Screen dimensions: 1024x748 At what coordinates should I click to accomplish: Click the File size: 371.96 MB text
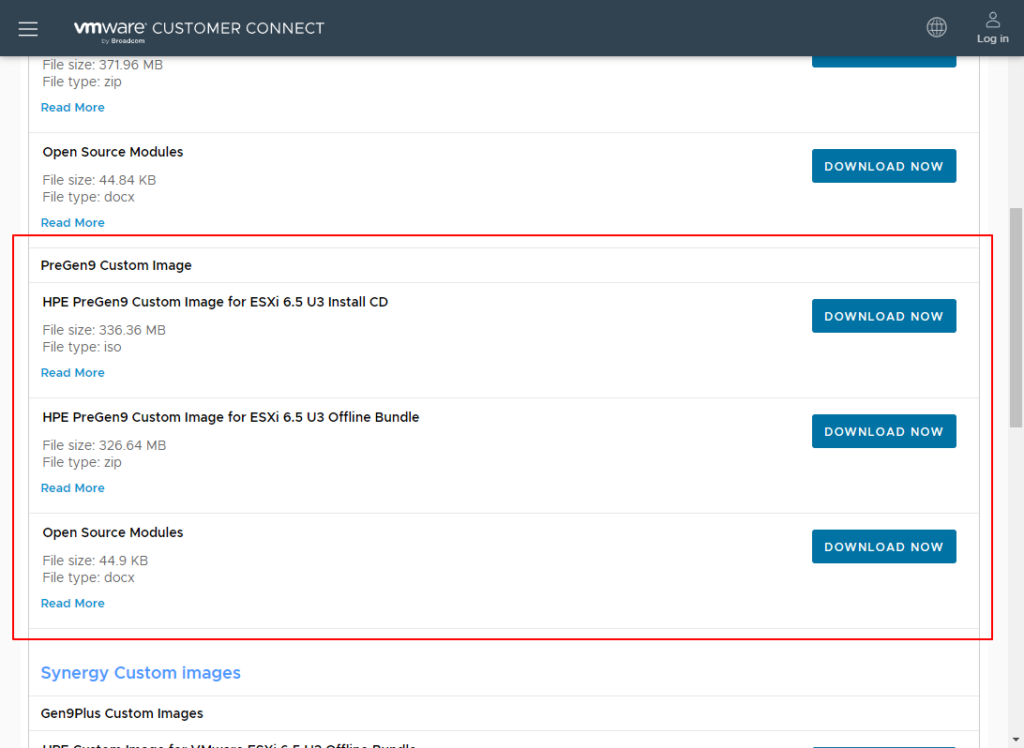(x=103, y=65)
